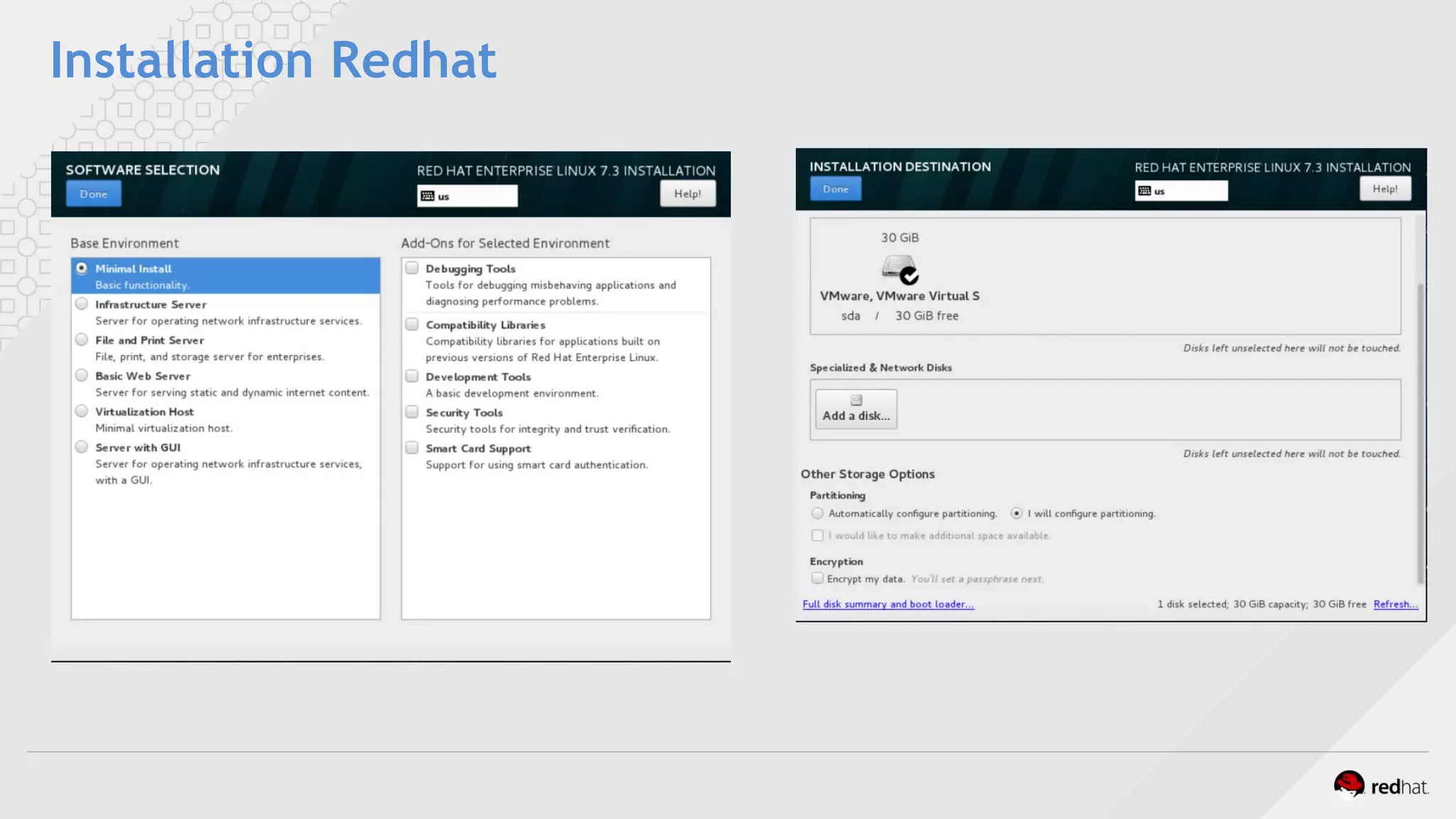Enable Debugging Tools add-on
This screenshot has width=1456, height=819.
coord(412,268)
